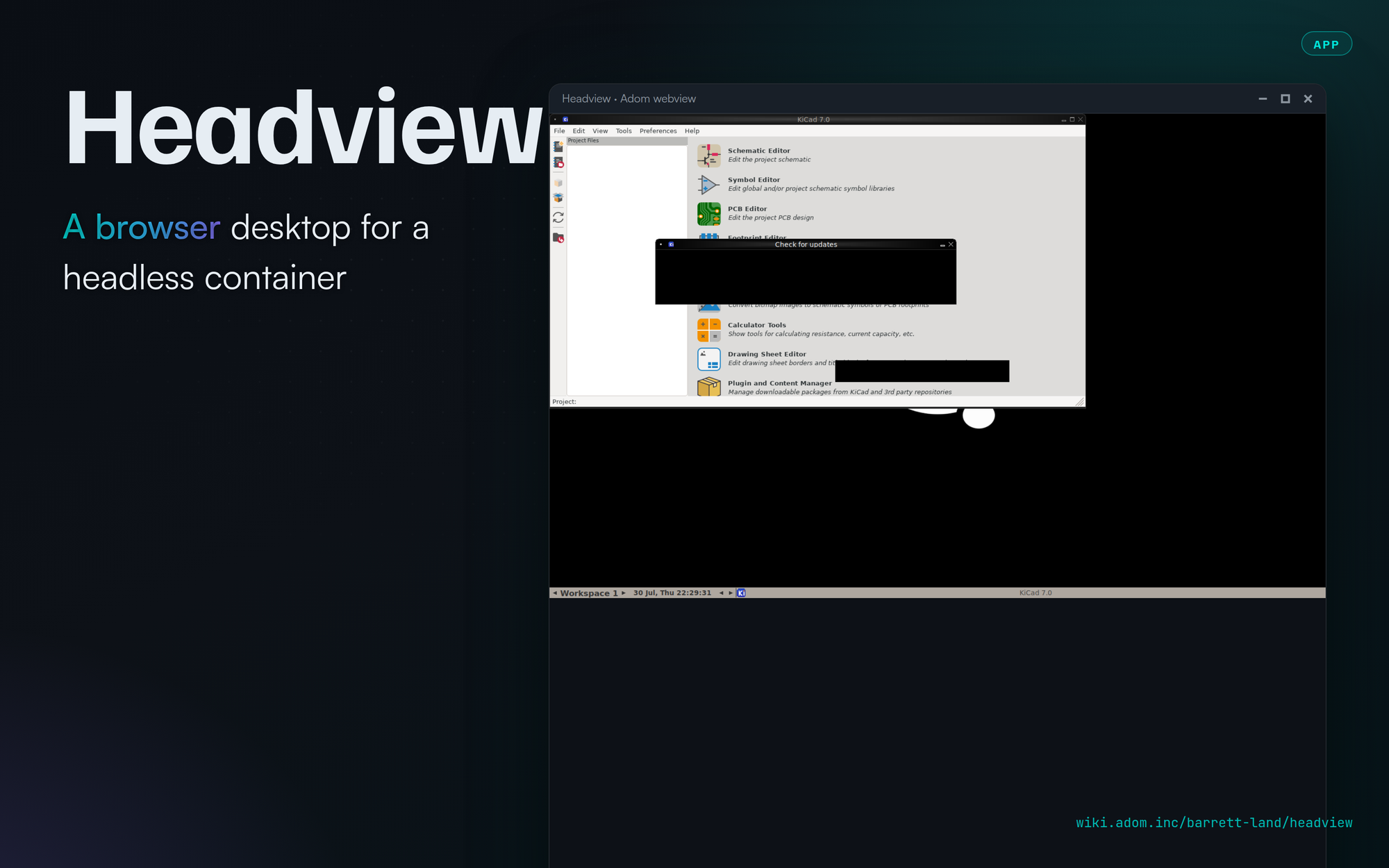Launch the PCB Editor icon
1389x868 pixels.
pos(708,214)
